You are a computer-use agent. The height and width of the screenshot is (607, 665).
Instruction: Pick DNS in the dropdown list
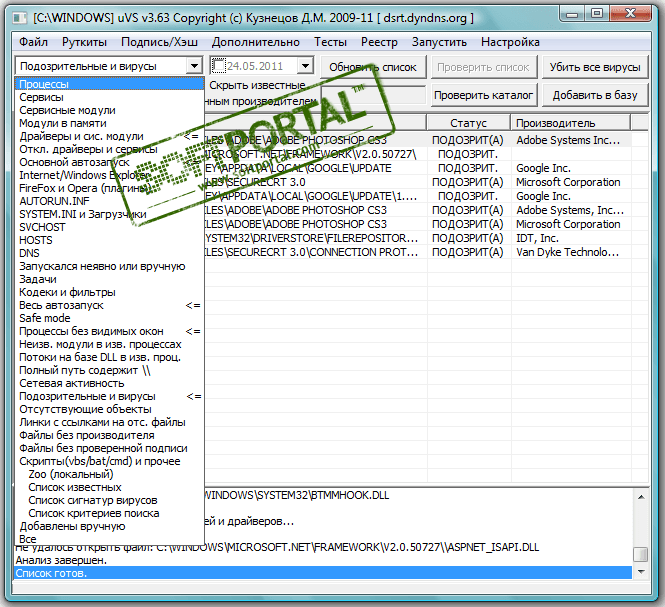pyautogui.click(x=109, y=253)
